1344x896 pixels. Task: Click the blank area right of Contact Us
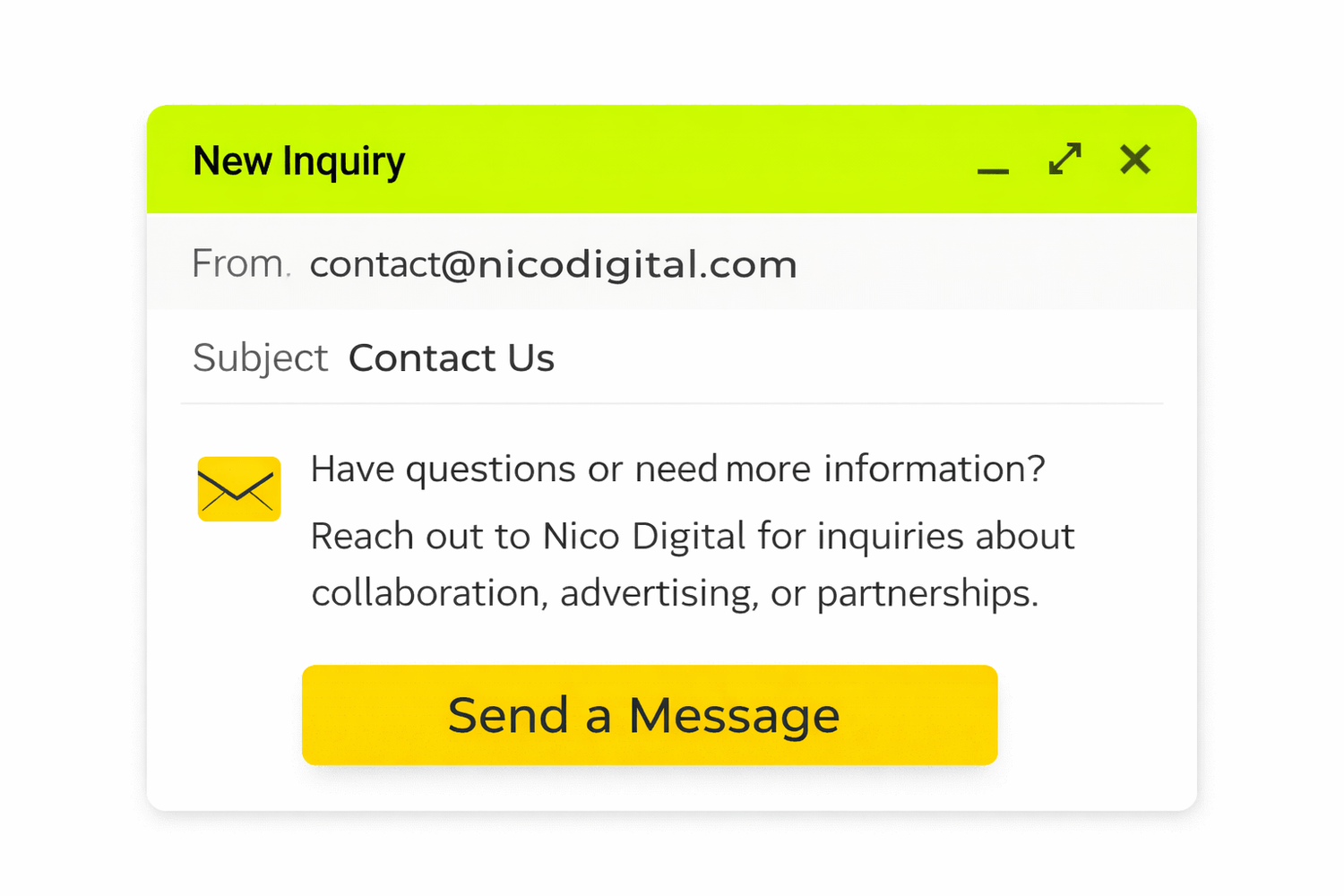pos(851,358)
